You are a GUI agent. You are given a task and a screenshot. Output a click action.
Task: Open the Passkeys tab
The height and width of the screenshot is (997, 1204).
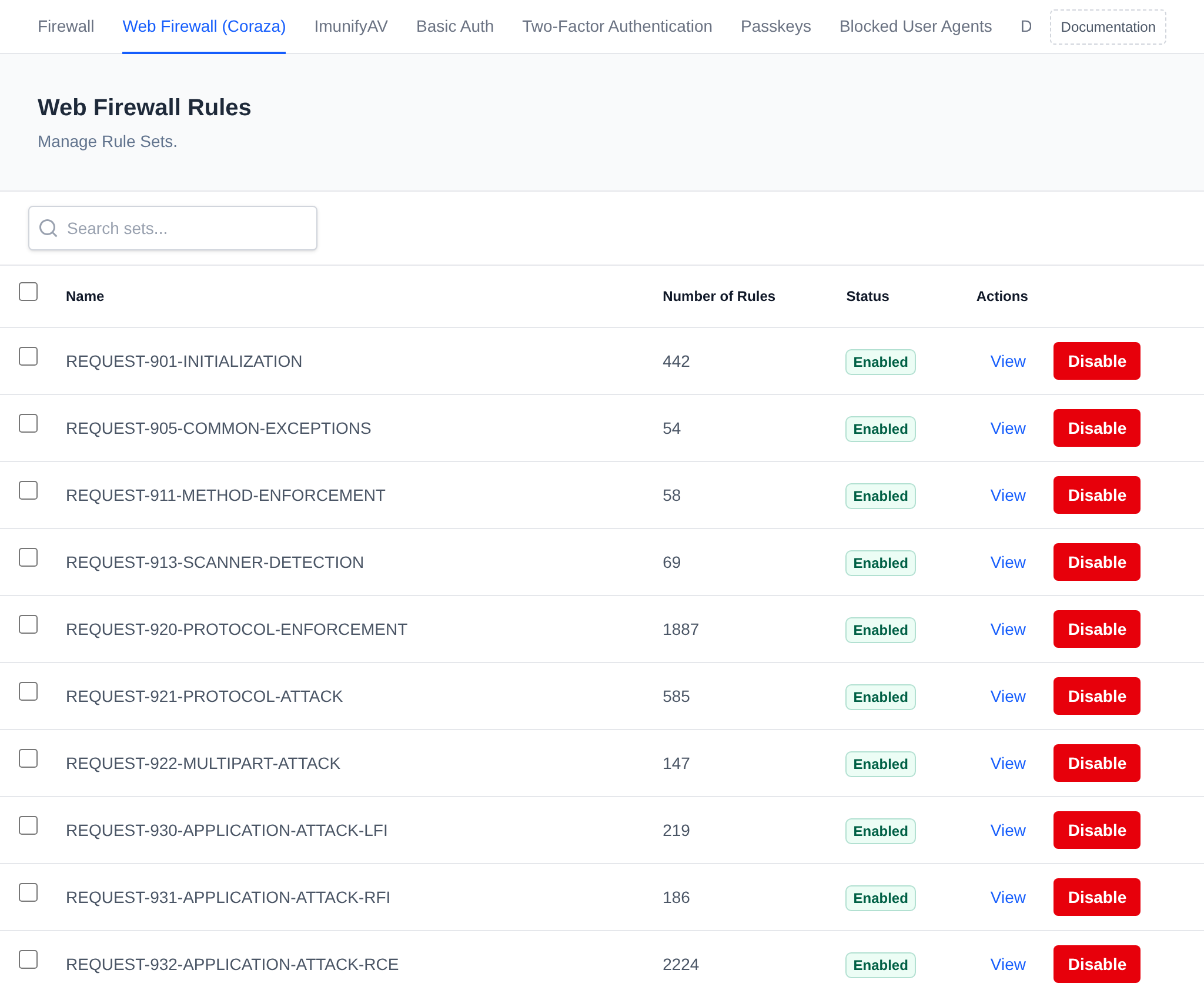click(775, 26)
